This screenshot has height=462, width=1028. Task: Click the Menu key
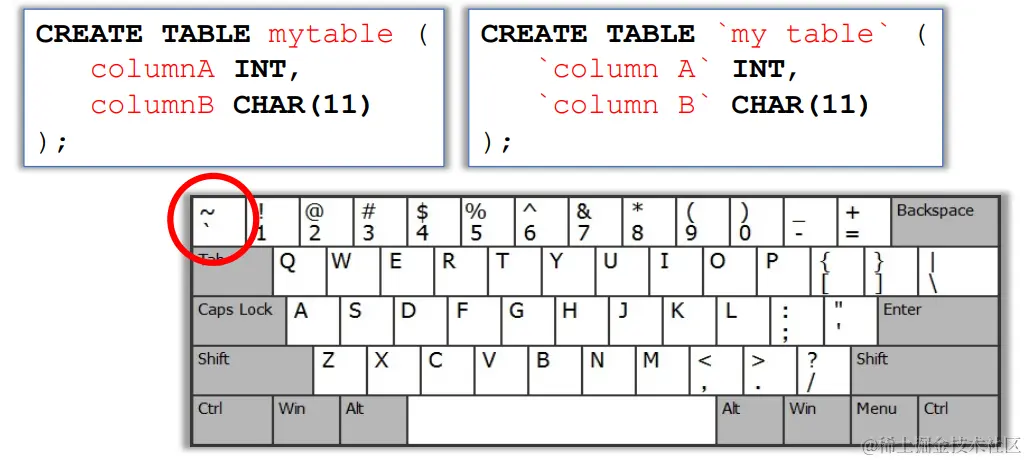[x=884, y=420]
